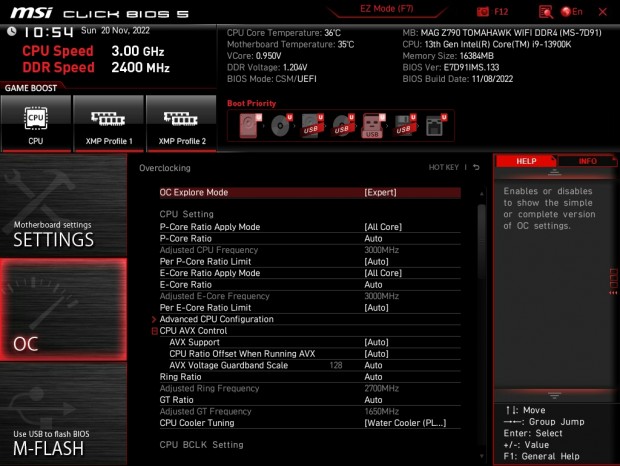Screen dimensions: 620x466
Task: Enable XMP Profile 2
Action: click(181, 123)
